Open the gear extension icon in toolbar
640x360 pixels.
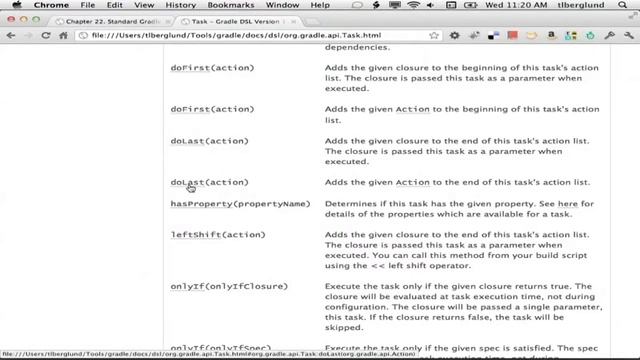[x=454, y=36]
